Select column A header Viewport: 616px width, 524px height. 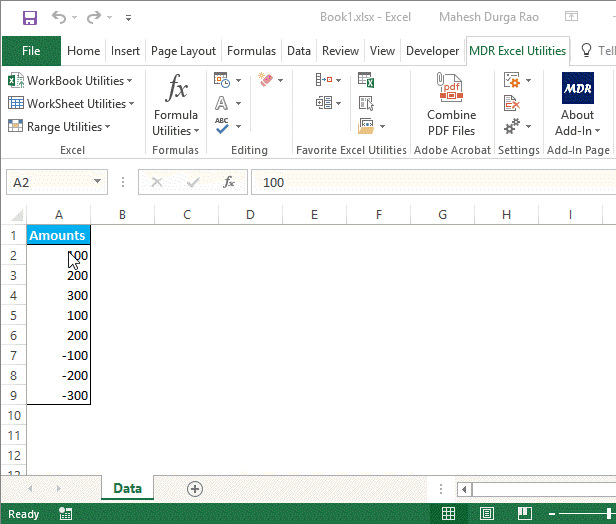(x=59, y=214)
